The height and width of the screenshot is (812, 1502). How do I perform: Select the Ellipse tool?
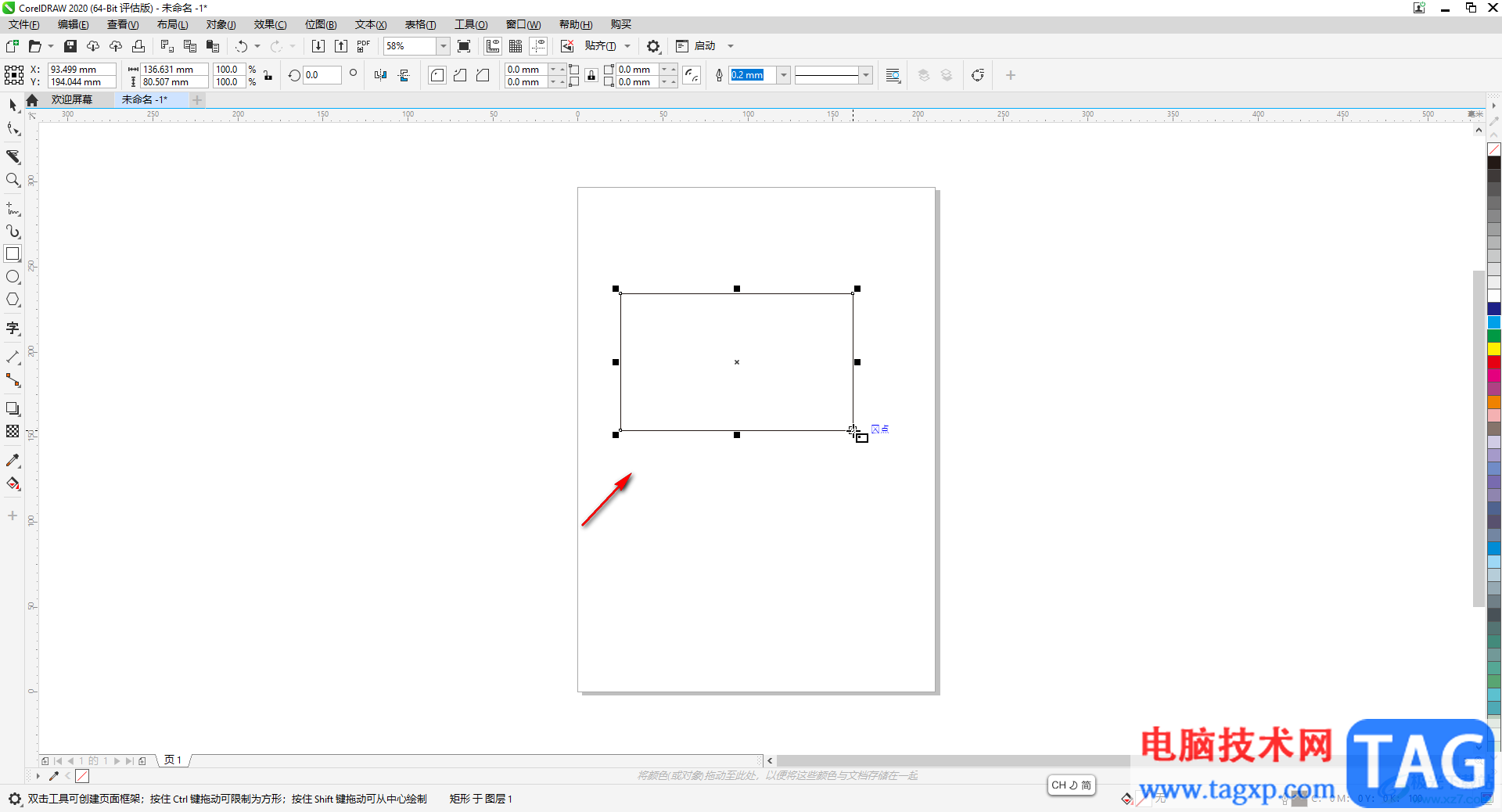[13, 277]
